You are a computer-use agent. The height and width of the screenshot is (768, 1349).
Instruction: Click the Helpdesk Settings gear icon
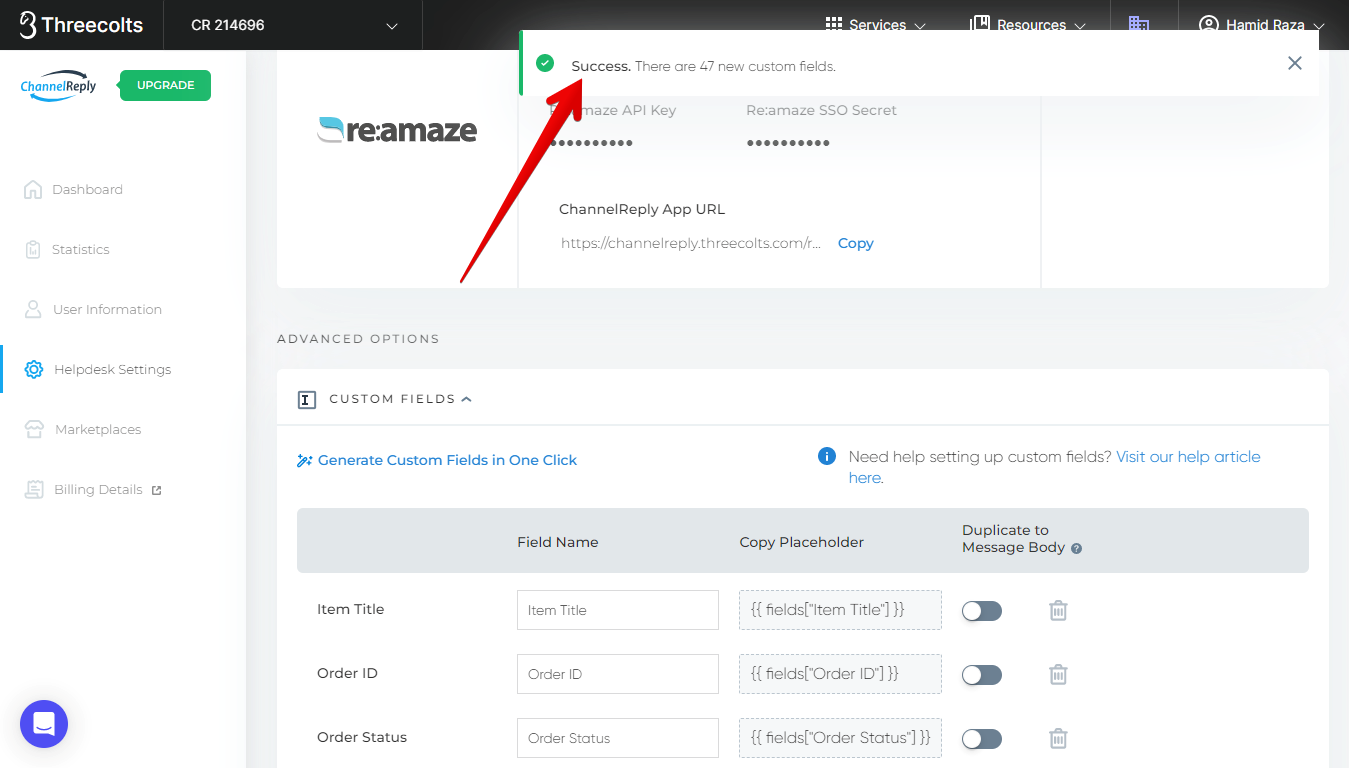pos(34,369)
